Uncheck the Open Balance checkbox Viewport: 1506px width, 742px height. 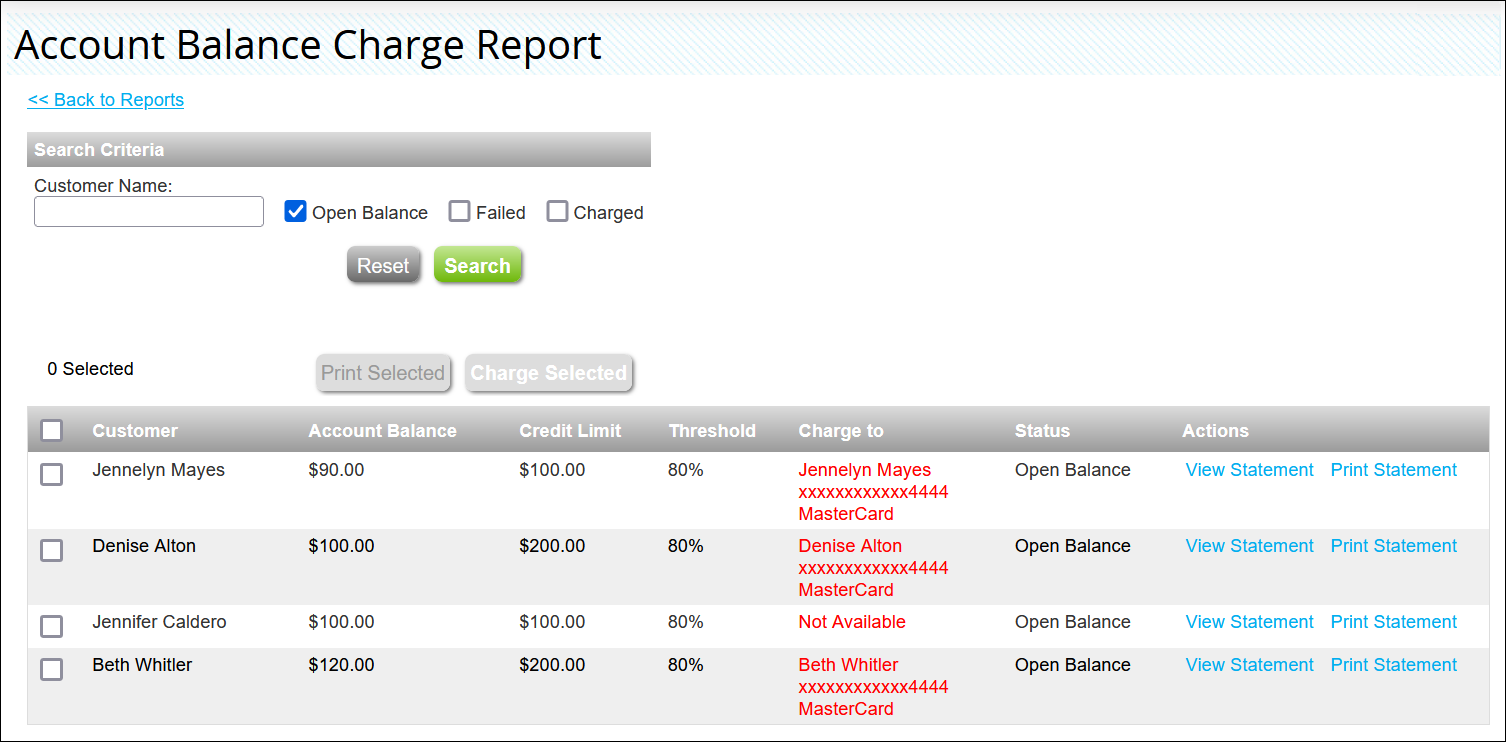pos(295,212)
